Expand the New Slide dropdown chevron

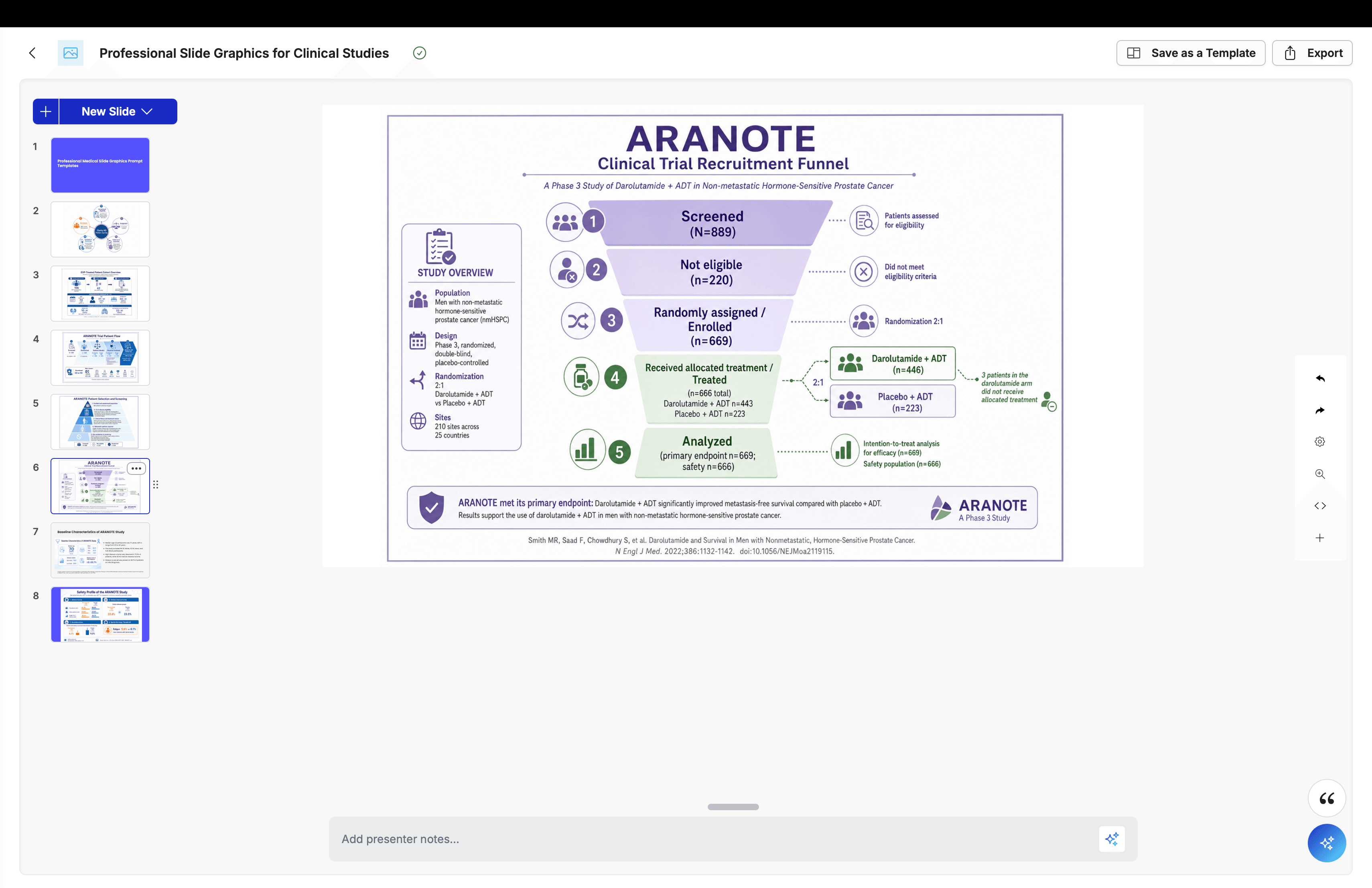[x=147, y=112]
